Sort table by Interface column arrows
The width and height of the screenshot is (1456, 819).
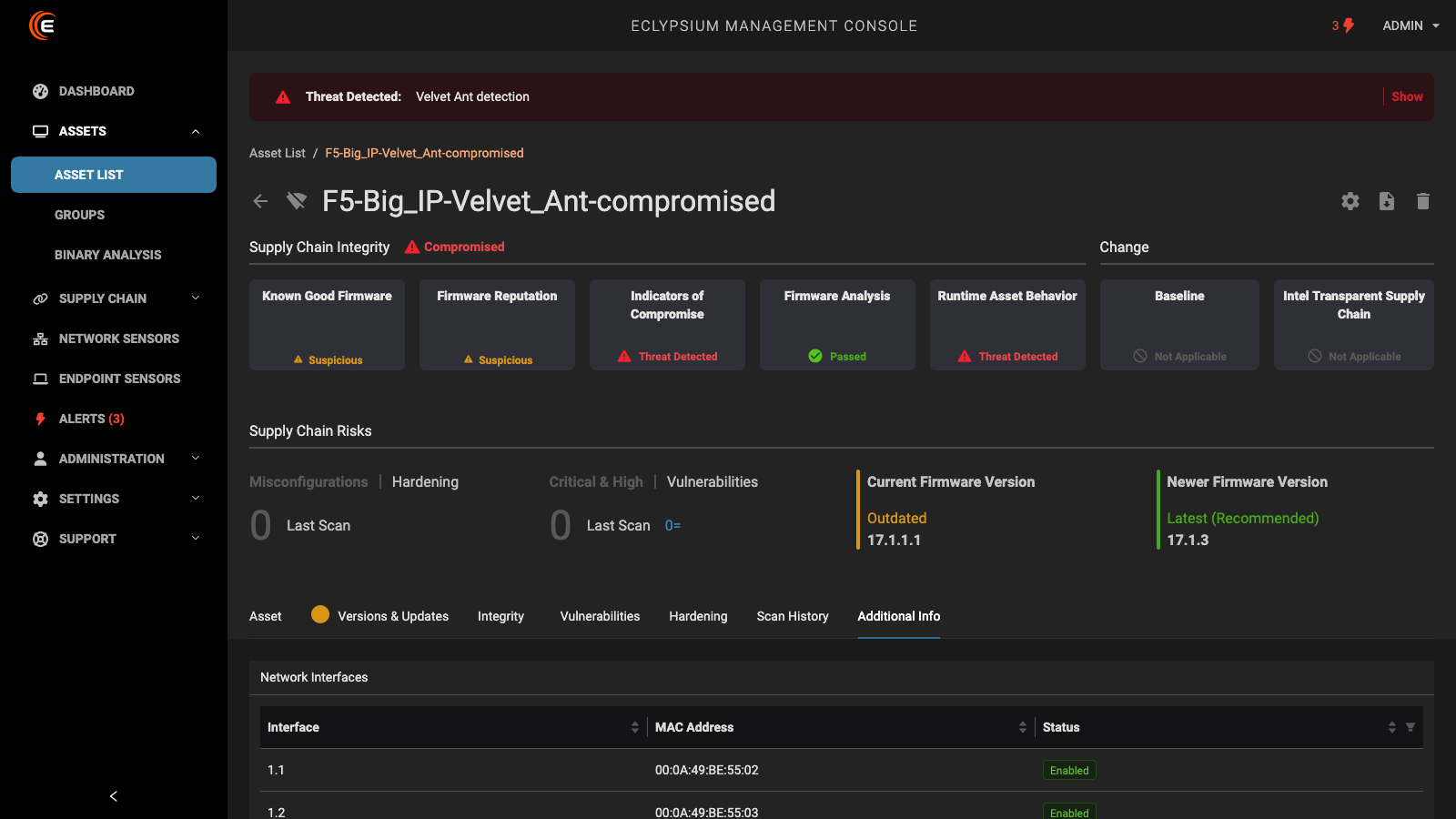pos(635,727)
